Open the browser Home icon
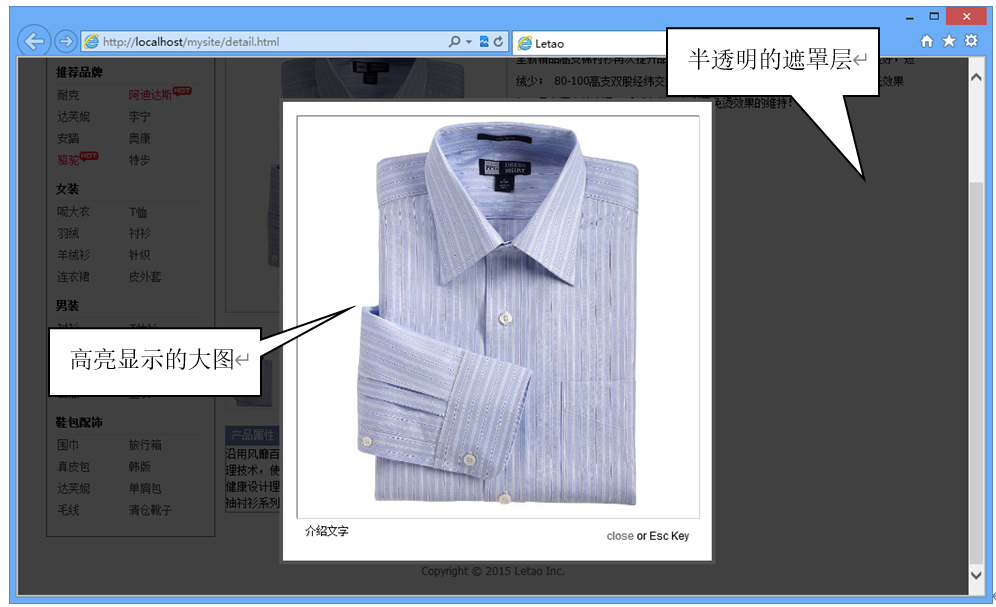 tap(927, 41)
